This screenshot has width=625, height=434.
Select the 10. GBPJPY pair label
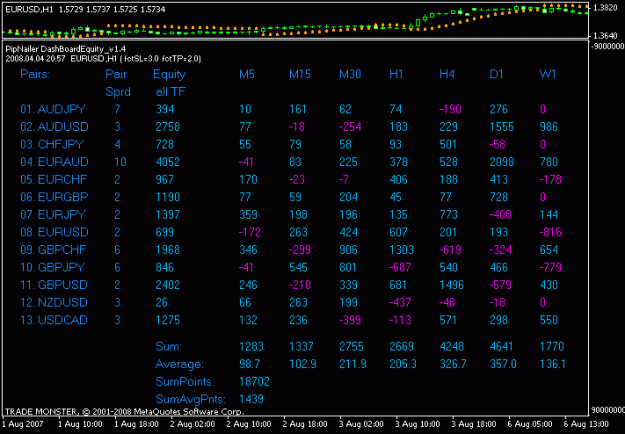(x=53, y=267)
